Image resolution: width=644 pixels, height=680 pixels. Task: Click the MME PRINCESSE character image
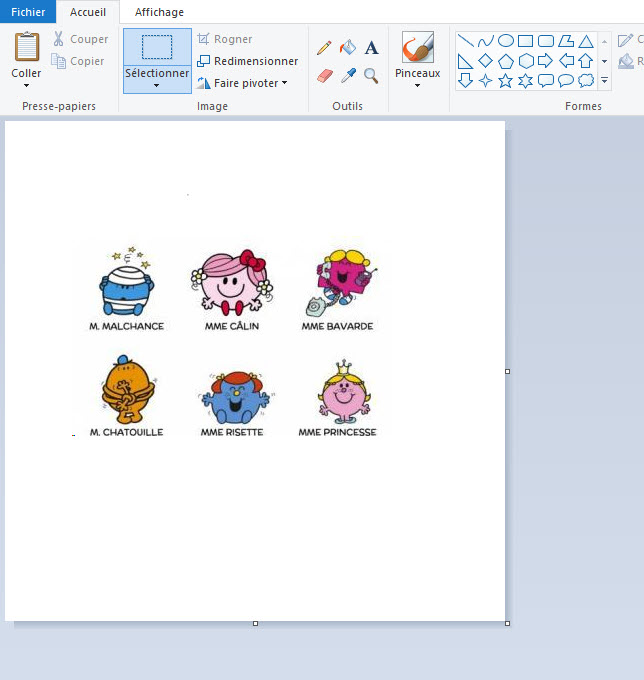(x=344, y=392)
